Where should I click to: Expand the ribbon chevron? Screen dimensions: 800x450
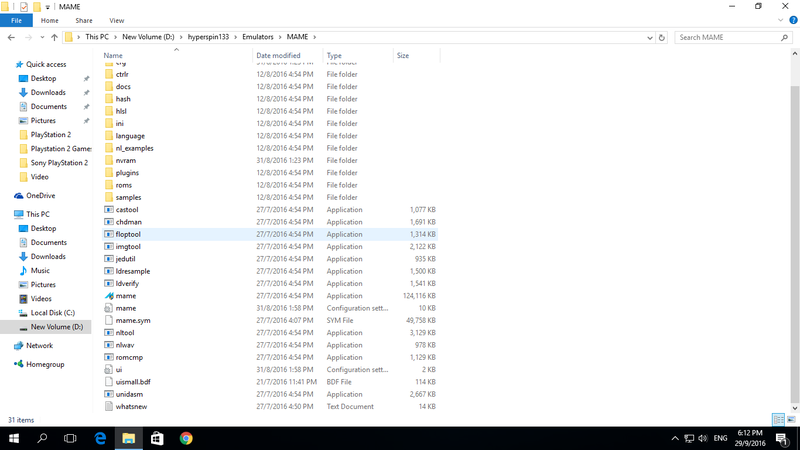click(780, 20)
